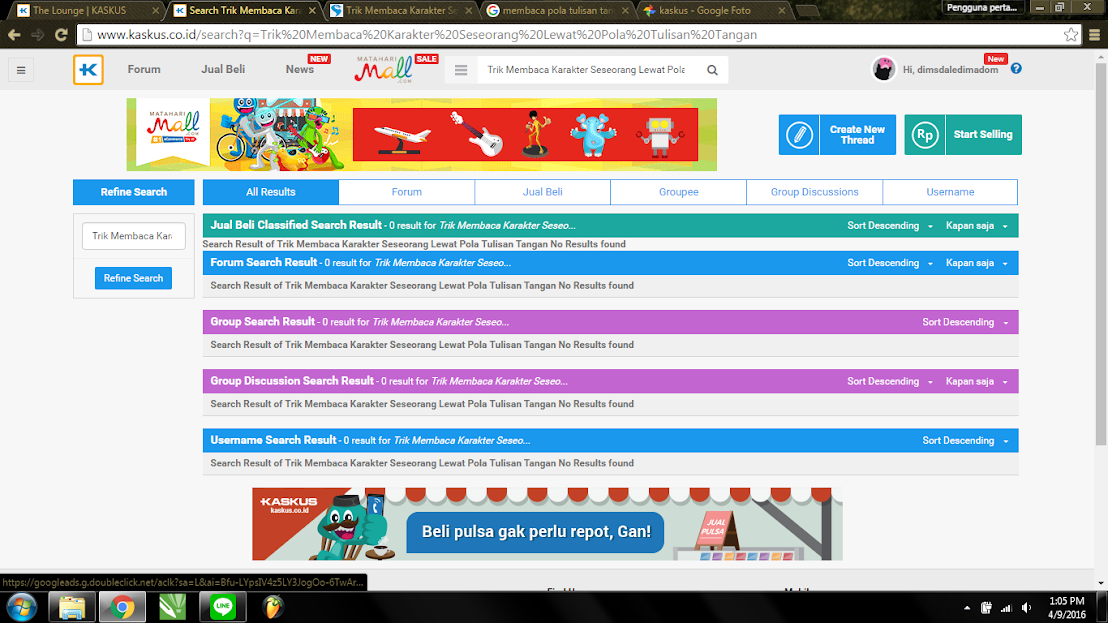Switch to the Groupee results tab
Viewport: 1108px width, 623px height.
pyautogui.click(x=678, y=192)
